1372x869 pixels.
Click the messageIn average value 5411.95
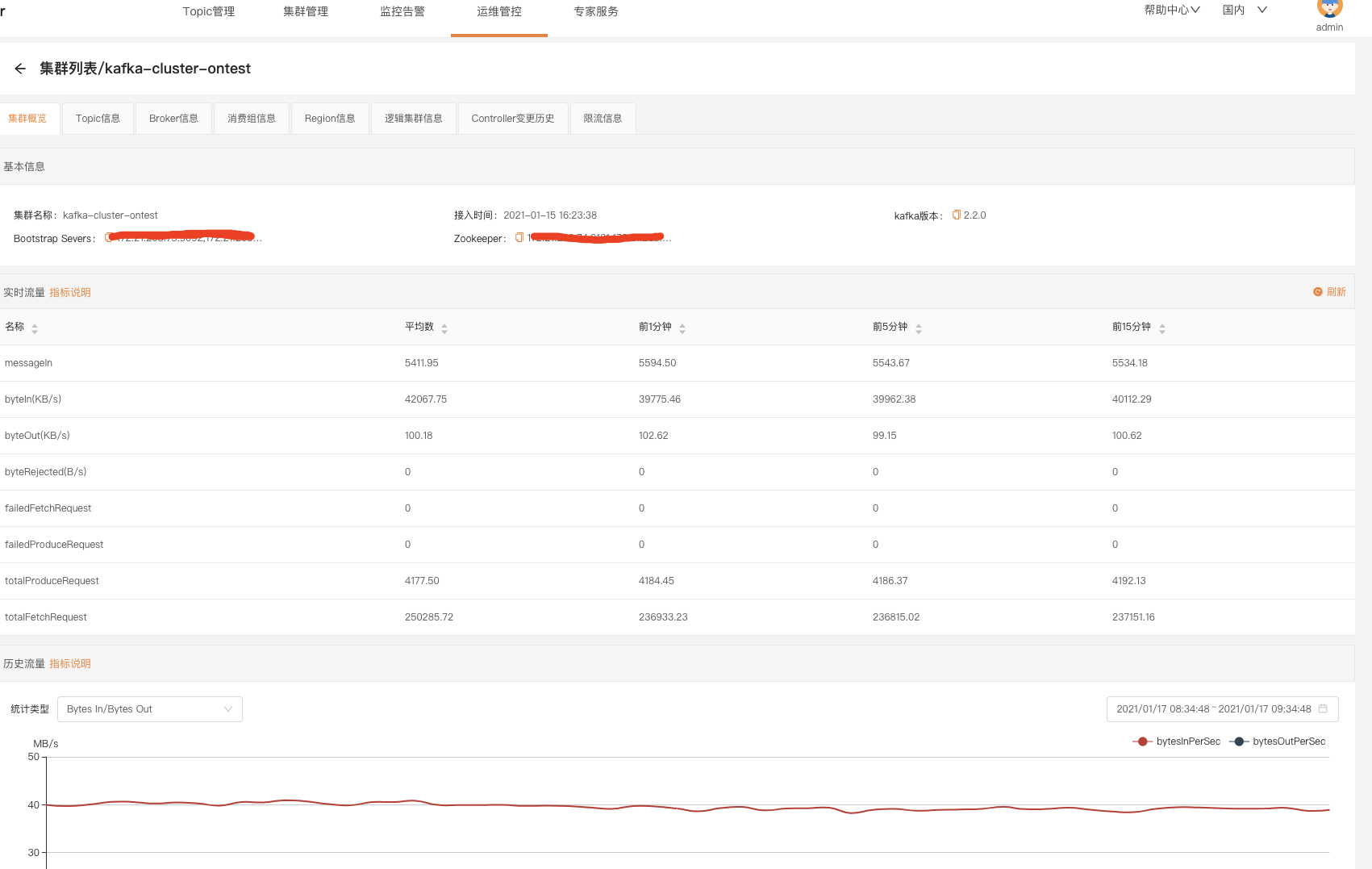pos(422,363)
